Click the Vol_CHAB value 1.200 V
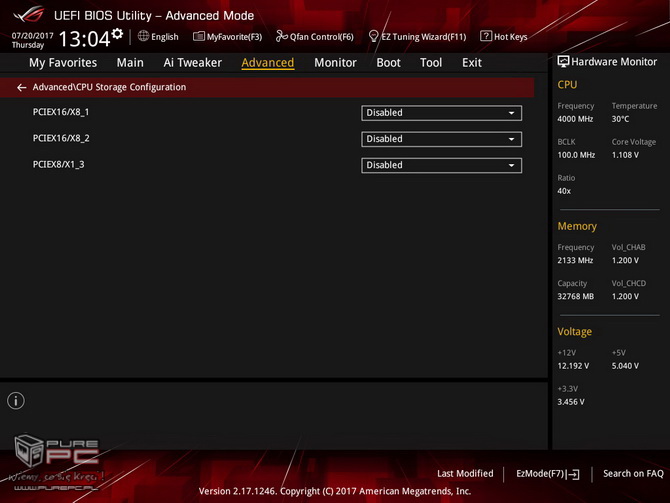The width and height of the screenshot is (670, 503). click(625, 260)
